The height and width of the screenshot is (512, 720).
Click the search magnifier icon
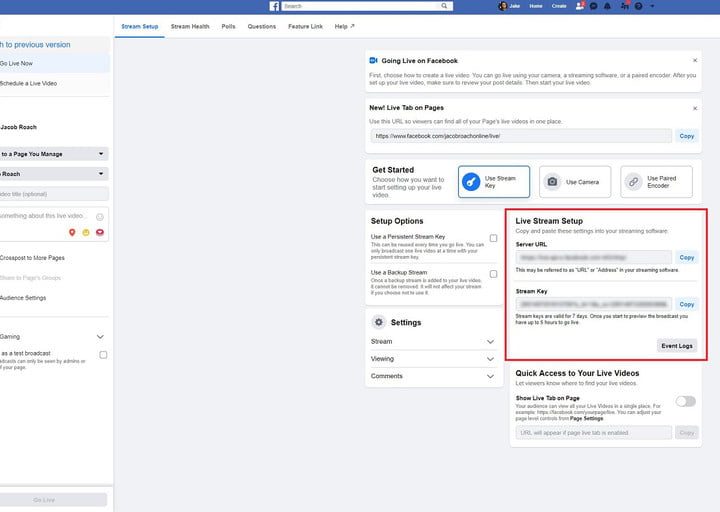(x=444, y=6)
